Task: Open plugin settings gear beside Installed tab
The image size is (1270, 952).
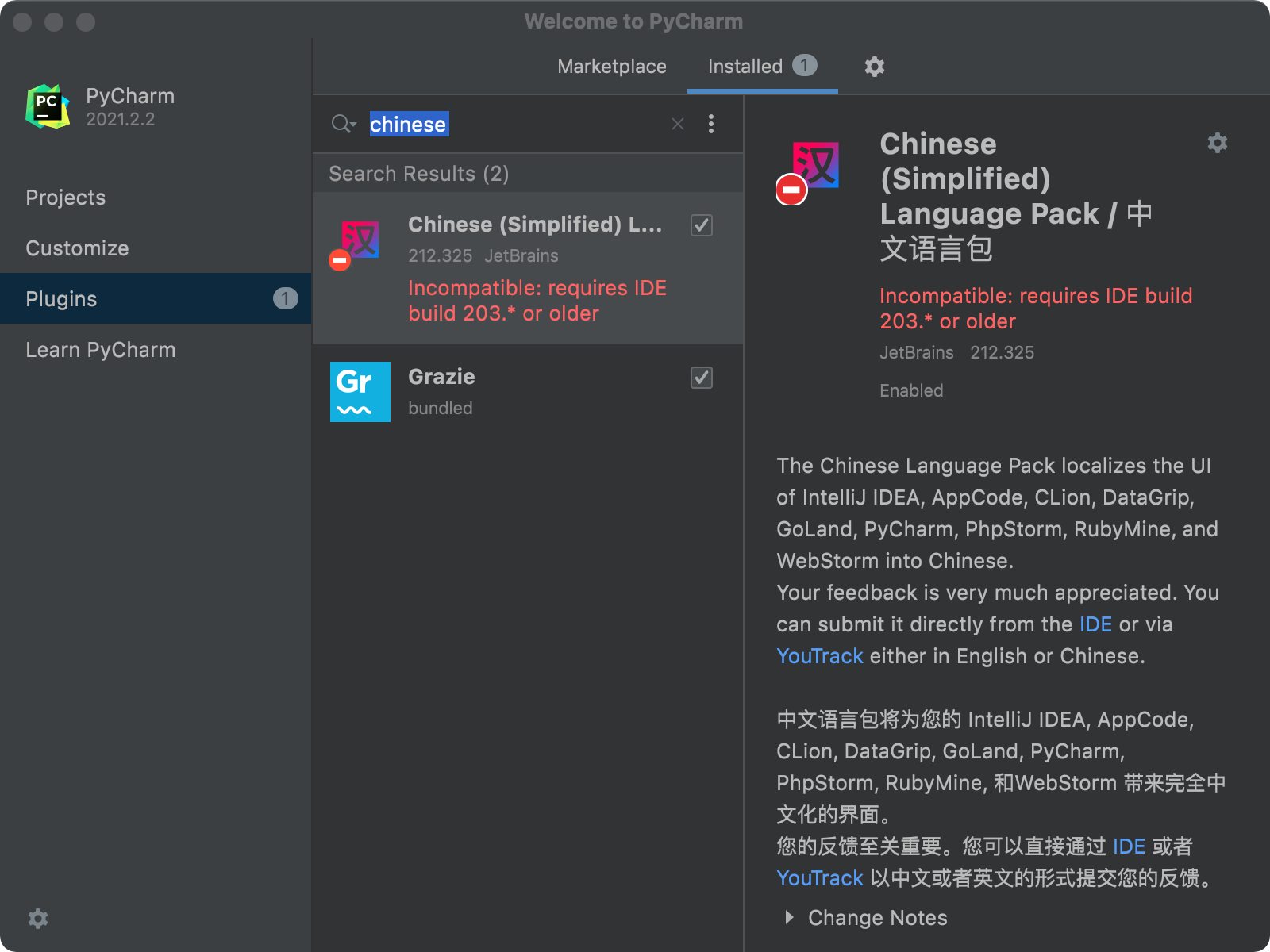Action: click(x=874, y=67)
